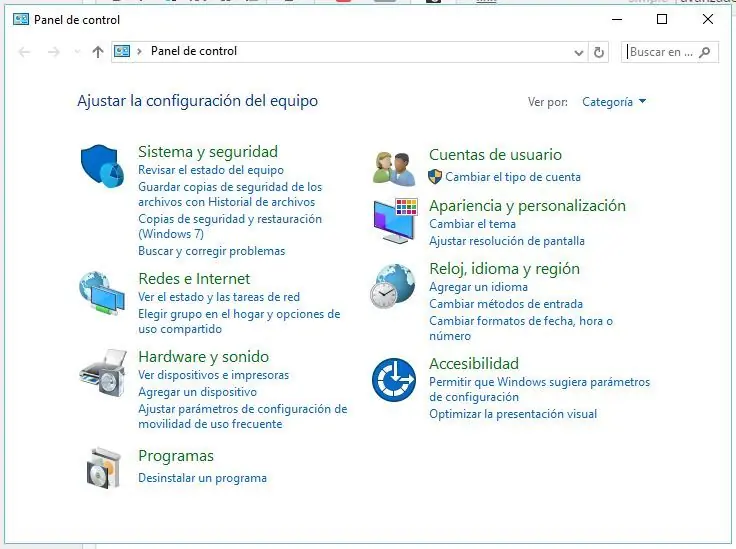This screenshot has width=736, height=549.
Task: Click the forward navigation arrow
Action: 54,52
